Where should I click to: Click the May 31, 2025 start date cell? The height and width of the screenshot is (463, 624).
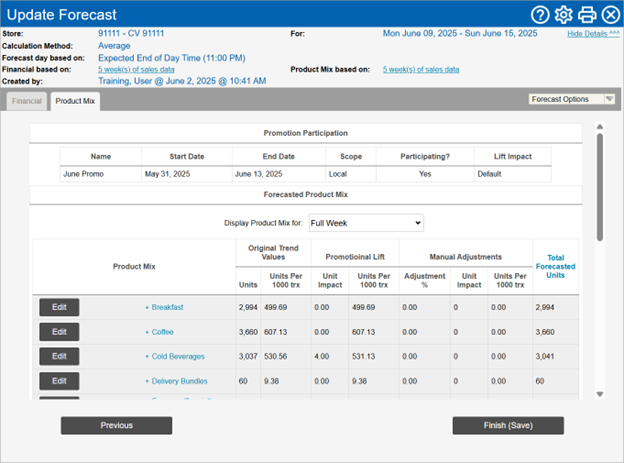[x=187, y=174]
